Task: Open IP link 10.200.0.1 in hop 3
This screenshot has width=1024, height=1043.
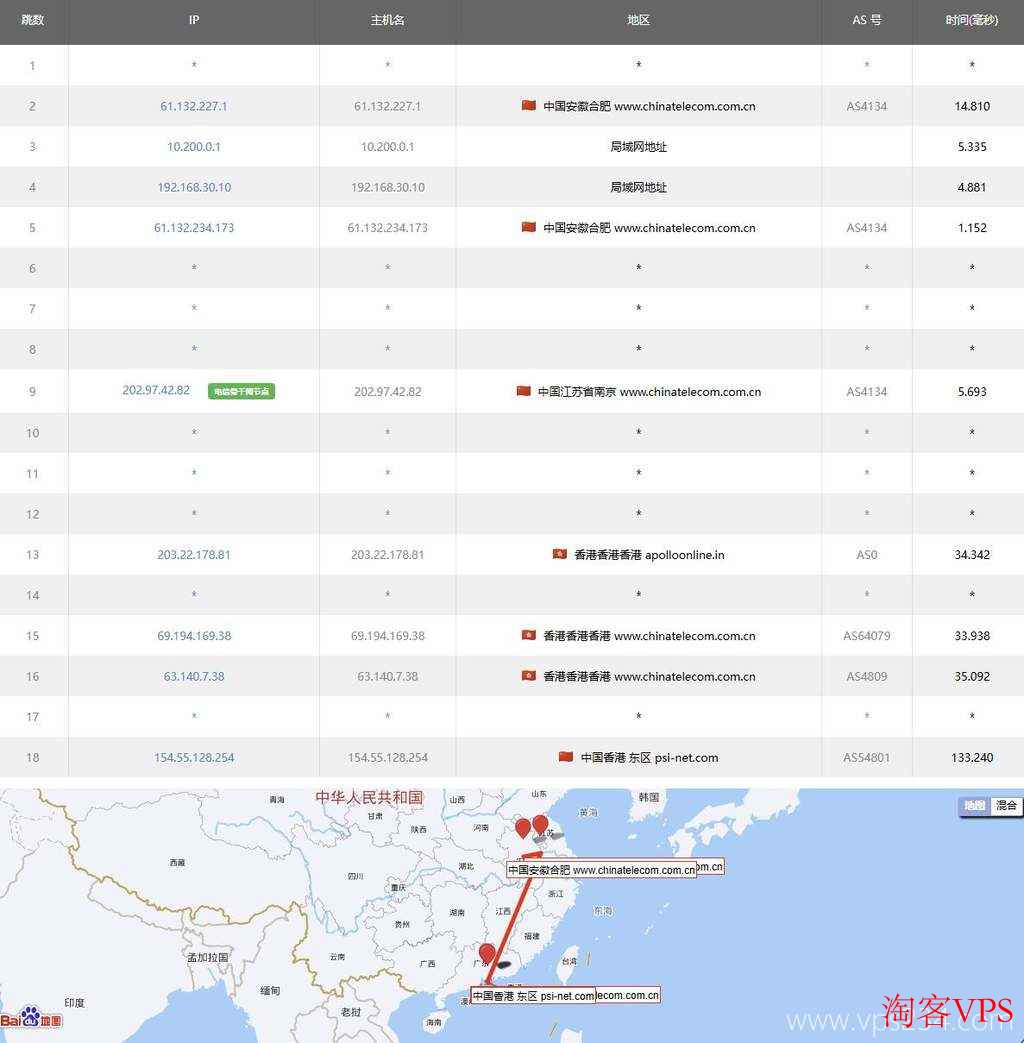Action: click(x=194, y=146)
